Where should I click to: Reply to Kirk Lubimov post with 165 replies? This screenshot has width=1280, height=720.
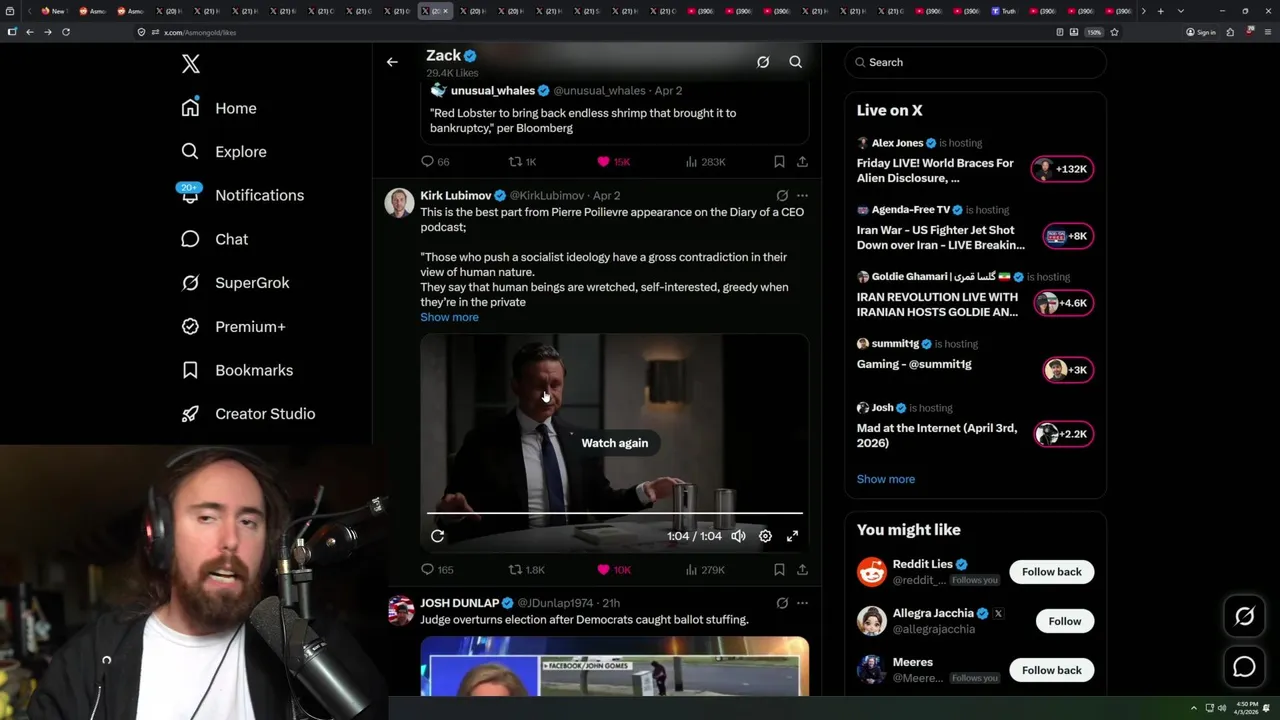[x=437, y=570]
